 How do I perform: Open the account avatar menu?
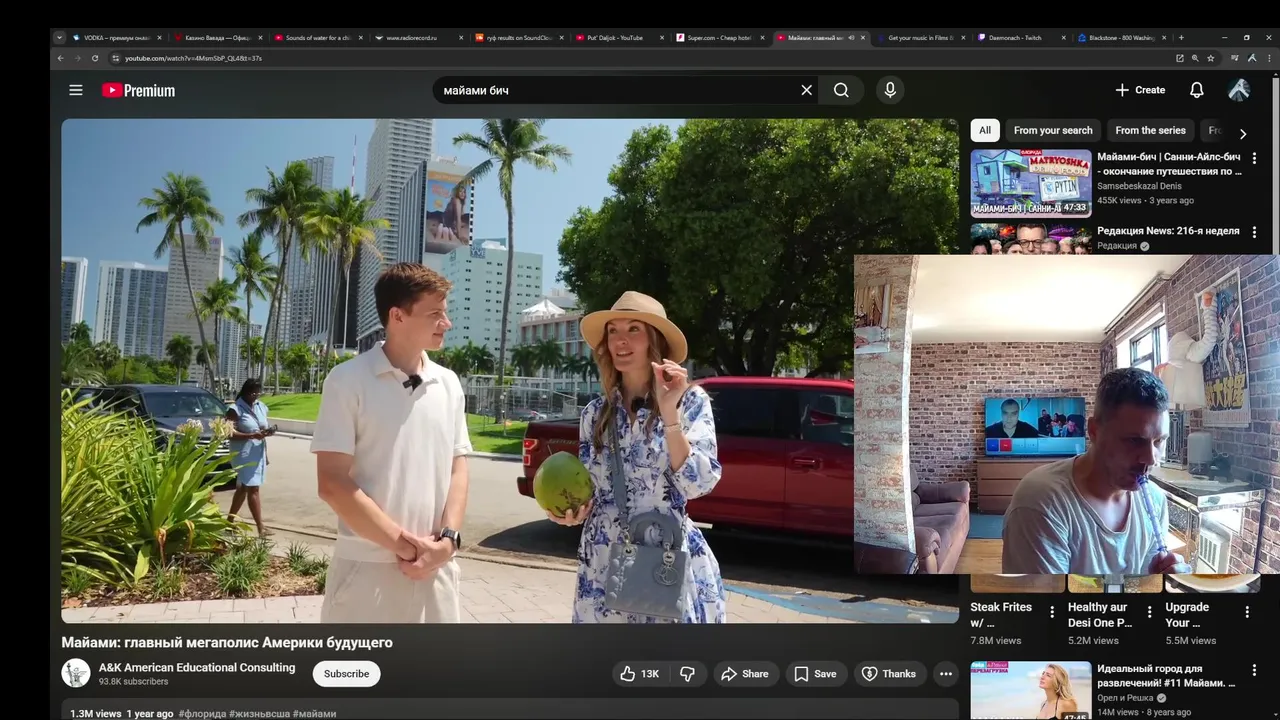click(x=1239, y=90)
